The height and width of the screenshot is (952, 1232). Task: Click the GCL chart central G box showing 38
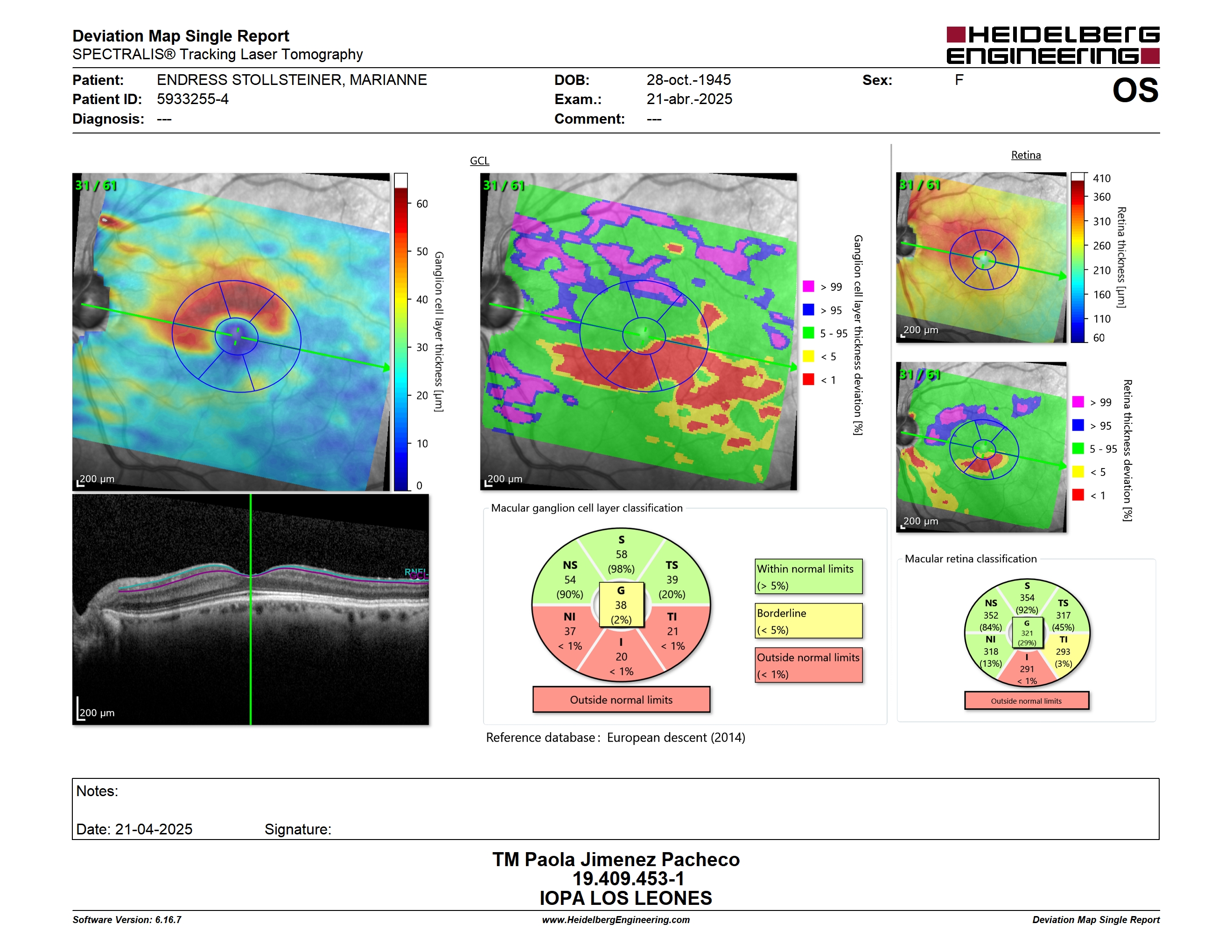click(621, 605)
